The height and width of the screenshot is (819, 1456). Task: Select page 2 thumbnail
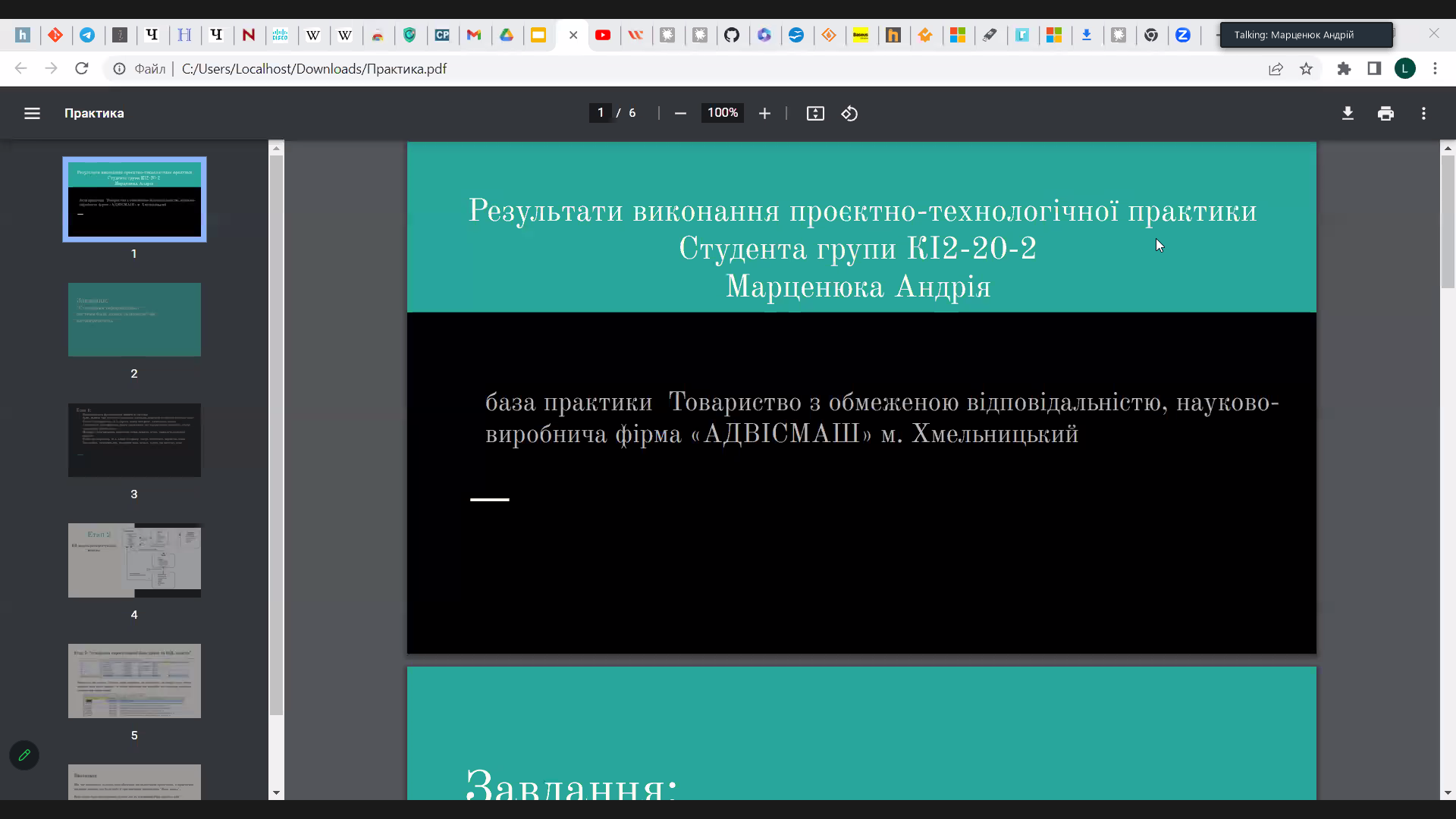134,319
